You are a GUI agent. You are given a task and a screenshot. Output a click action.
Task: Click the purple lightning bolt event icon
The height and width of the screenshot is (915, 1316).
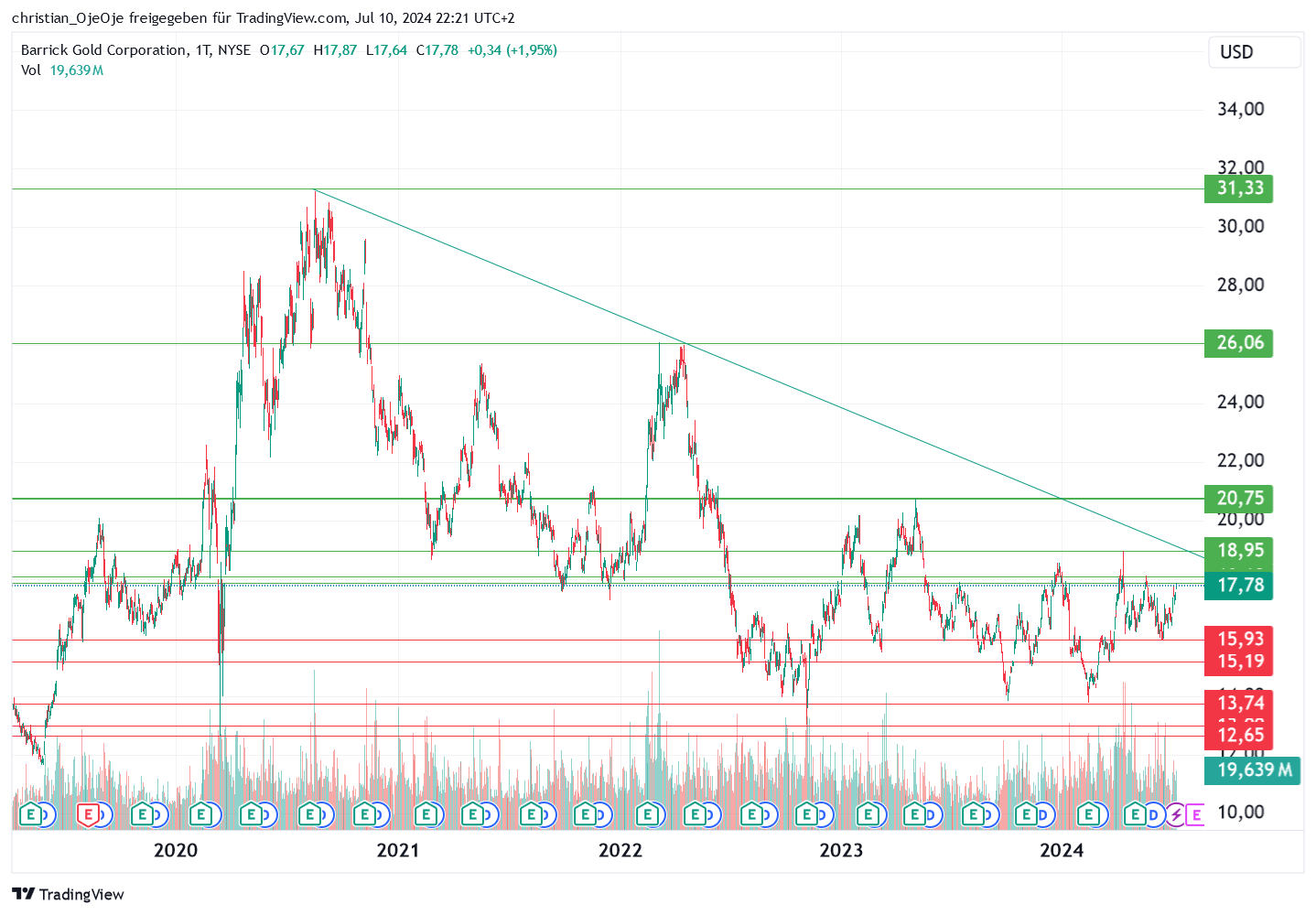click(x=1175, y=813)
